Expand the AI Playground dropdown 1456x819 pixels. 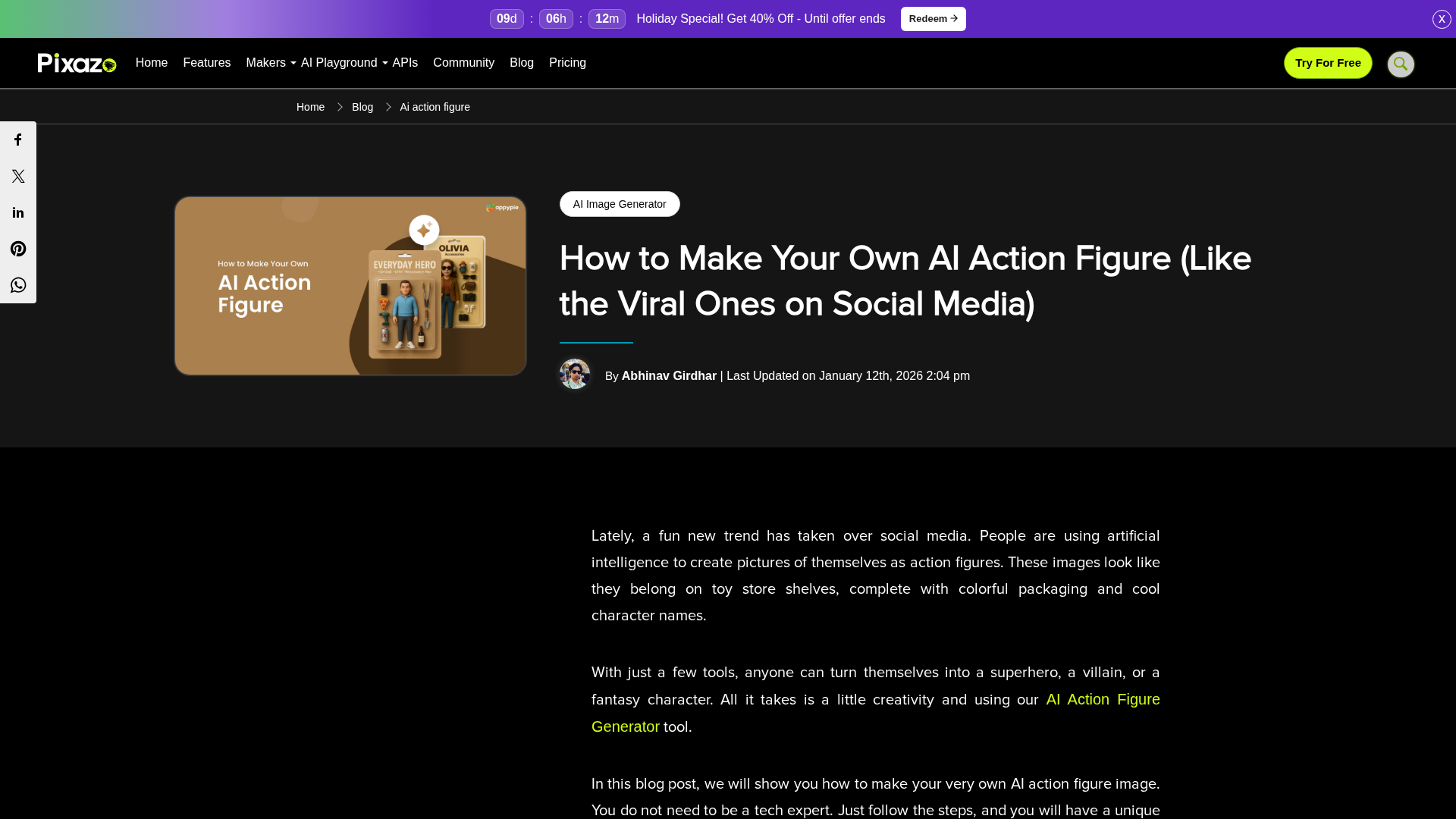[x=344, y=63]
